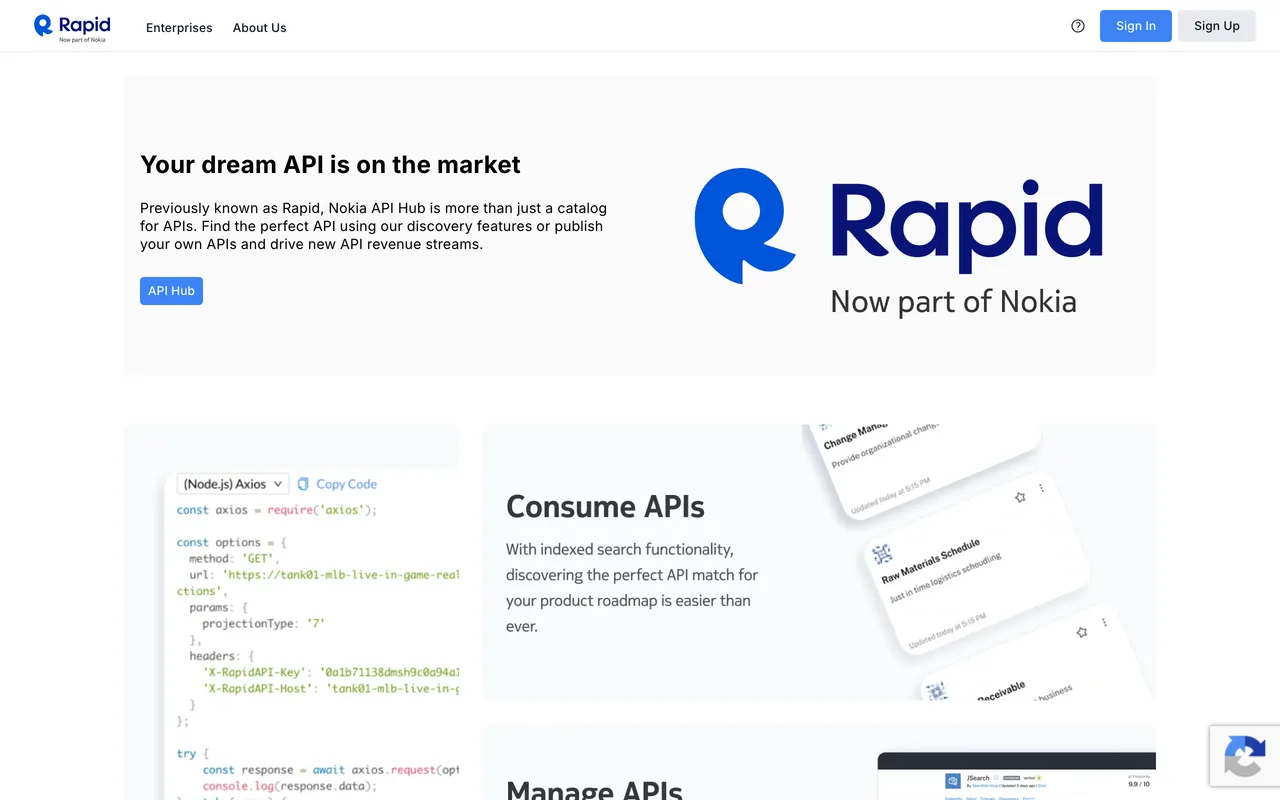This screenshot has height=800, width=1280.
Task: Click the "Raw Materials Schedule" card title
Action: tap(931, 561)
